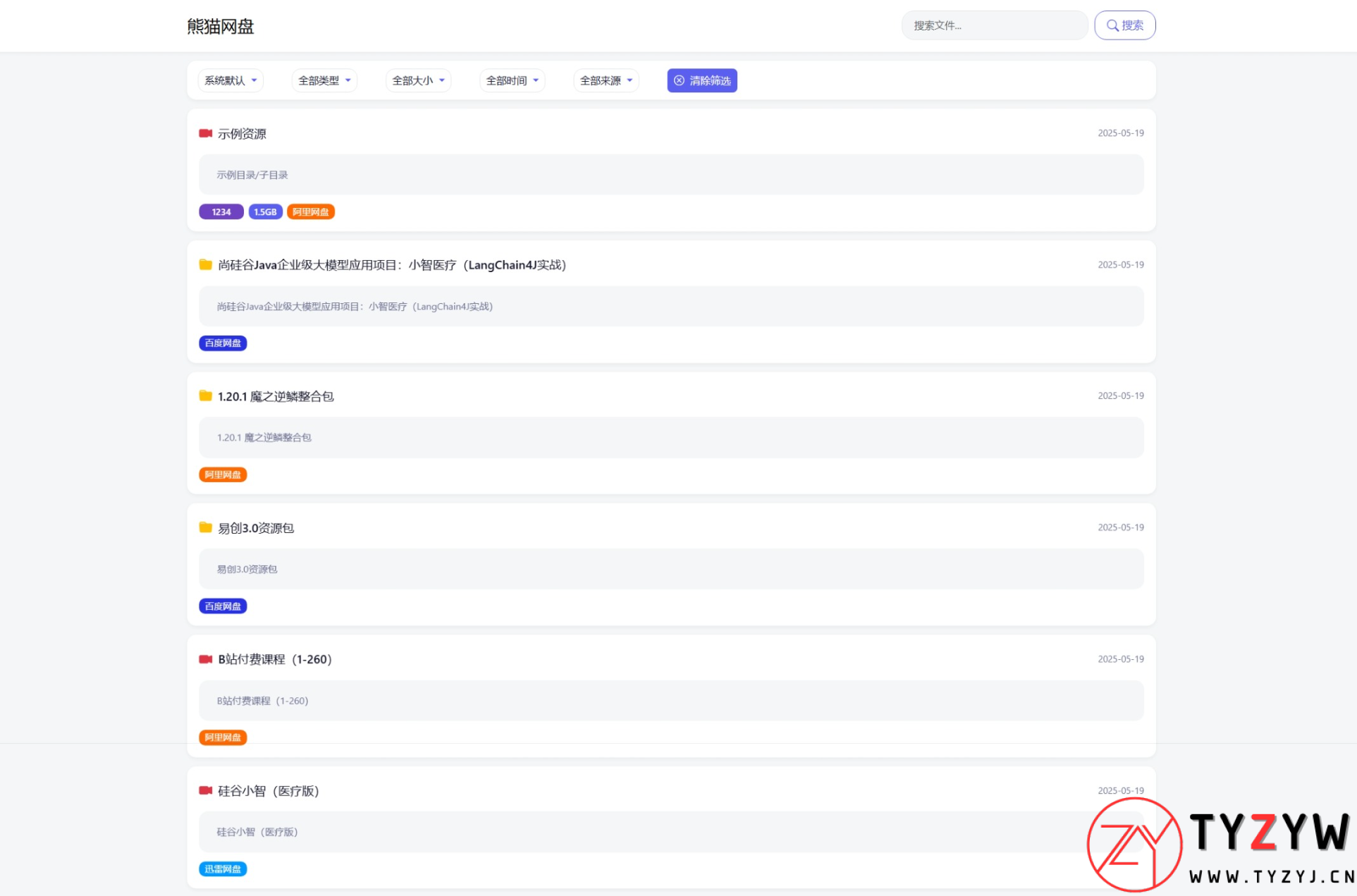Screen dimensions: 1357x896
Task: Click the 示例目录/子目录 path box
Action: pos(670,174)
